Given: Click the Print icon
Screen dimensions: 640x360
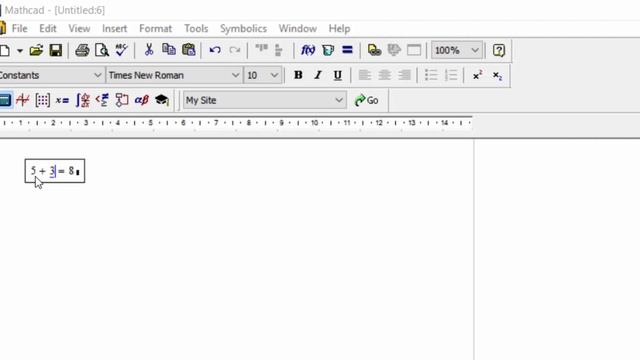Looking at the screenshot, I should (82, 51).
